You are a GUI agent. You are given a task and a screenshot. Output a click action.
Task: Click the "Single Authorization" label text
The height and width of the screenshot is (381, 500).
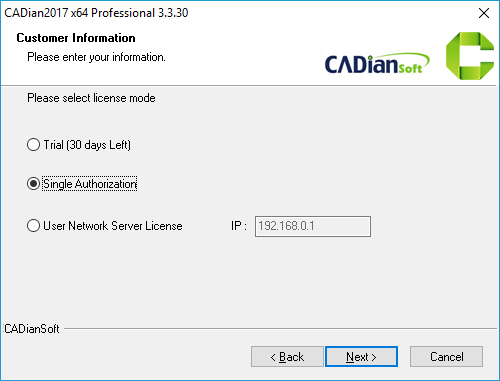(90, 184)
